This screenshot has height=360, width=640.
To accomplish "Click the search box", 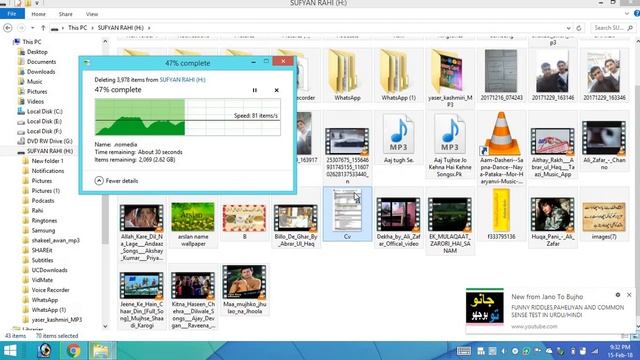I will click(x=612, y=28).
